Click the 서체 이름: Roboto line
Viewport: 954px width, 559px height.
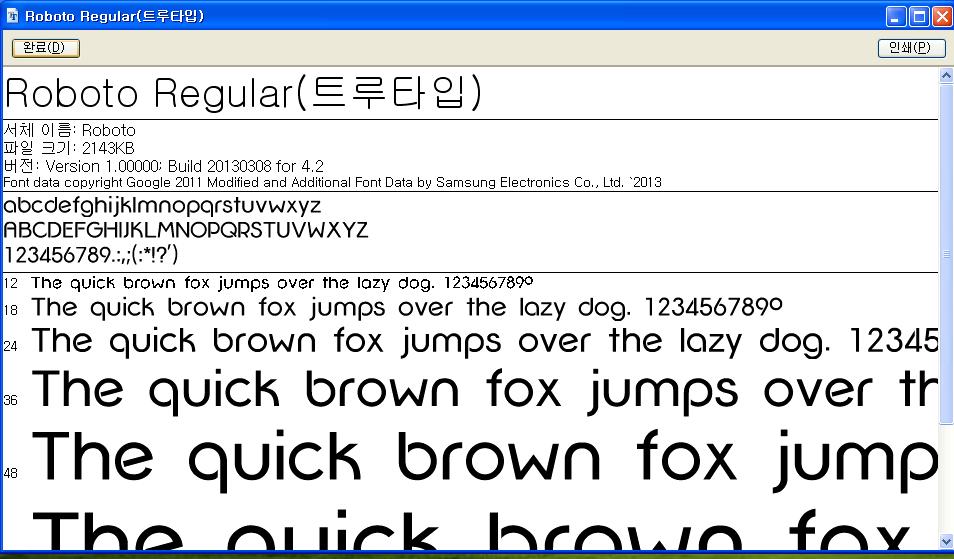(x=70, y=130)
